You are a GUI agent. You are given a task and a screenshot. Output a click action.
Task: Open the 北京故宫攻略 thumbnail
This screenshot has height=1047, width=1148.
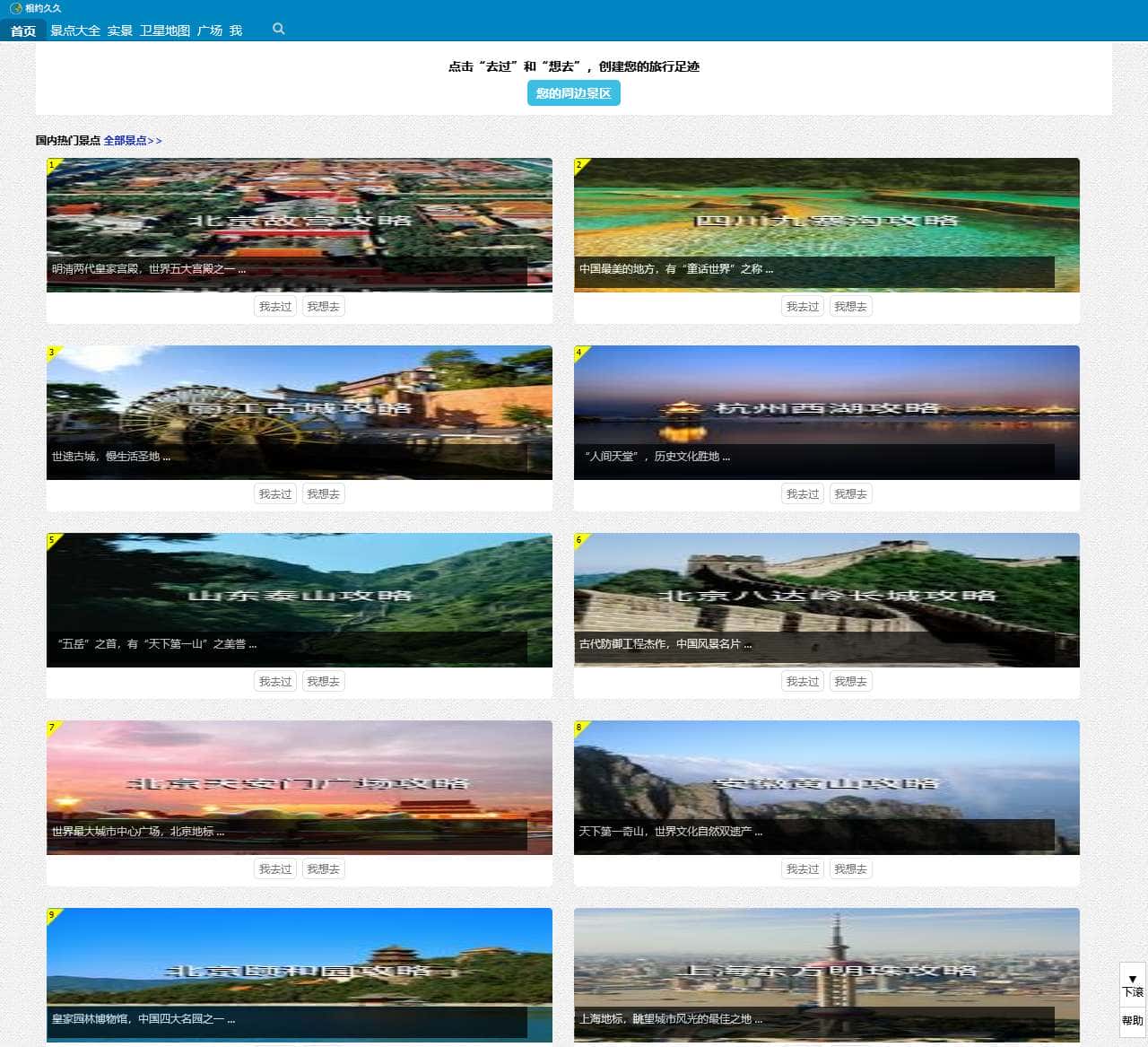300,224
